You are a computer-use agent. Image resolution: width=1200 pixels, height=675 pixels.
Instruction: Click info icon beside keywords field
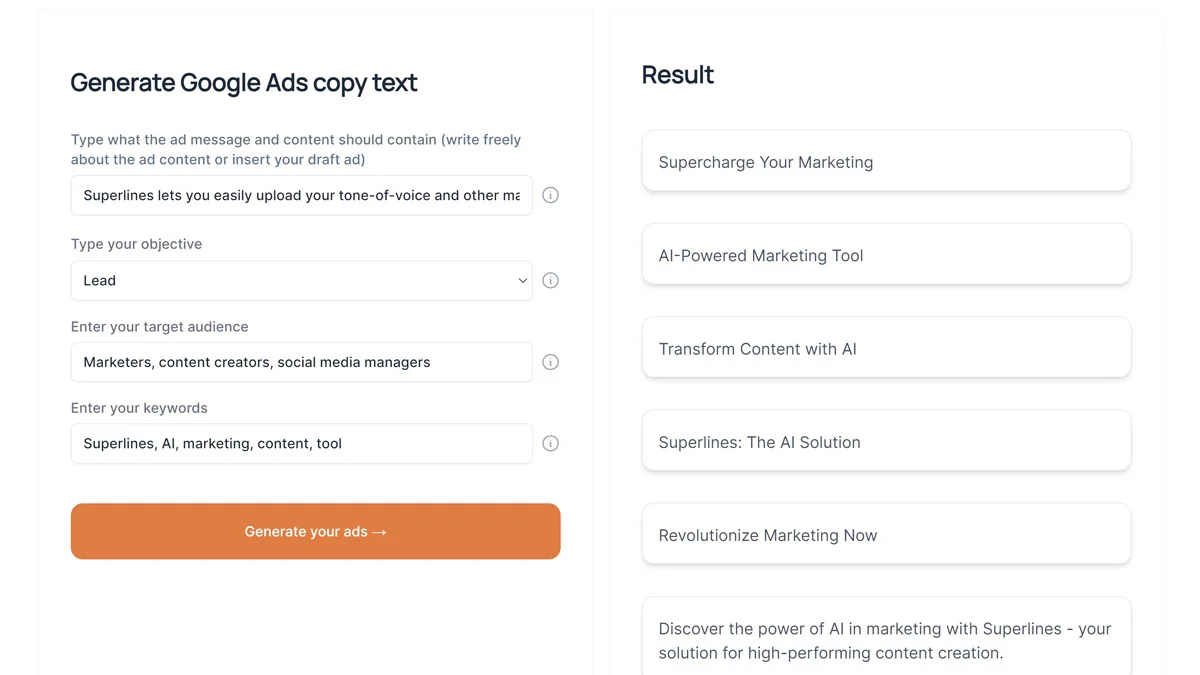tap(550, 443)
